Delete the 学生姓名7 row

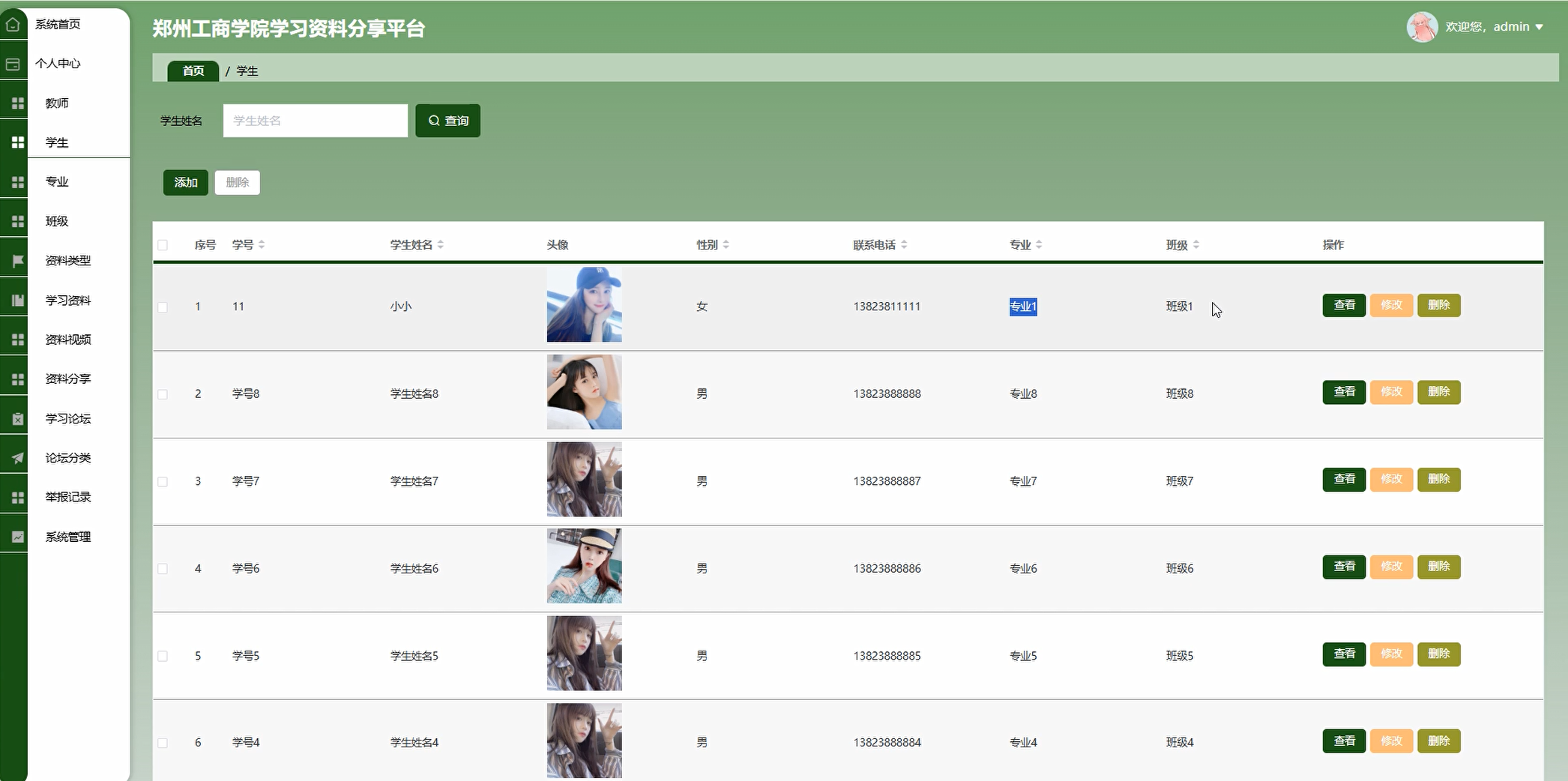tap(1438, 480)
